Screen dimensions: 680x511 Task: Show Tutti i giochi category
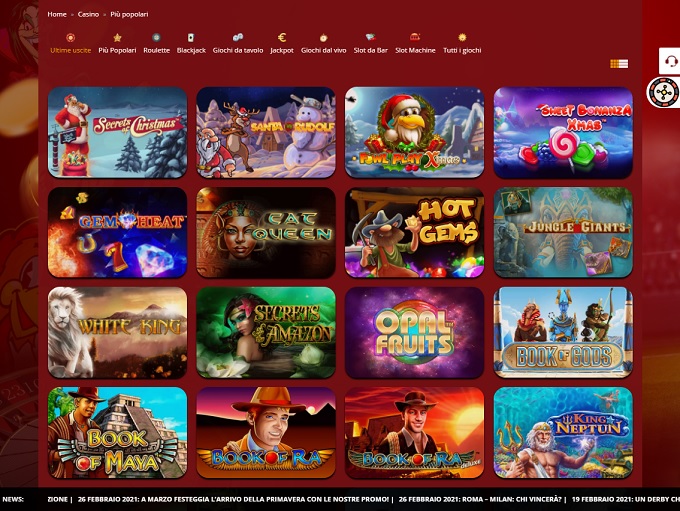(x=462, y=37)
